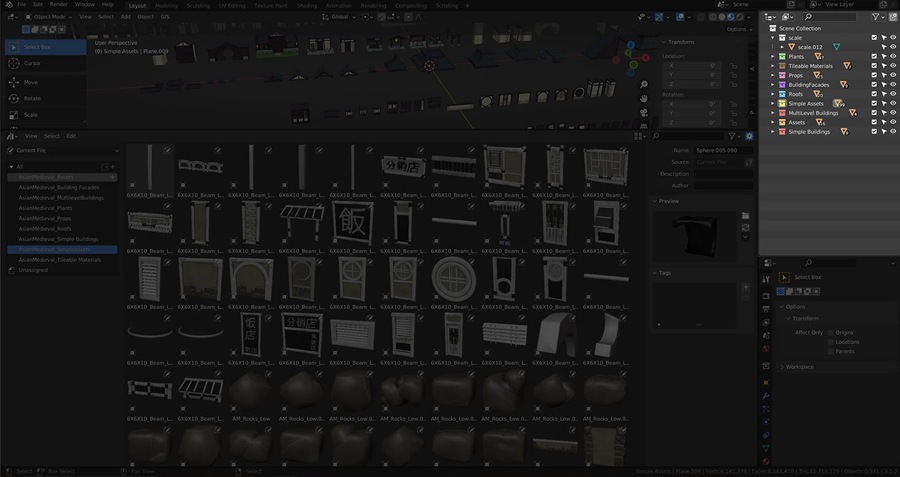This screenshot has width=900, height=477.
Task: Expand the scale.012 object
Action: (x=782, y=47)
